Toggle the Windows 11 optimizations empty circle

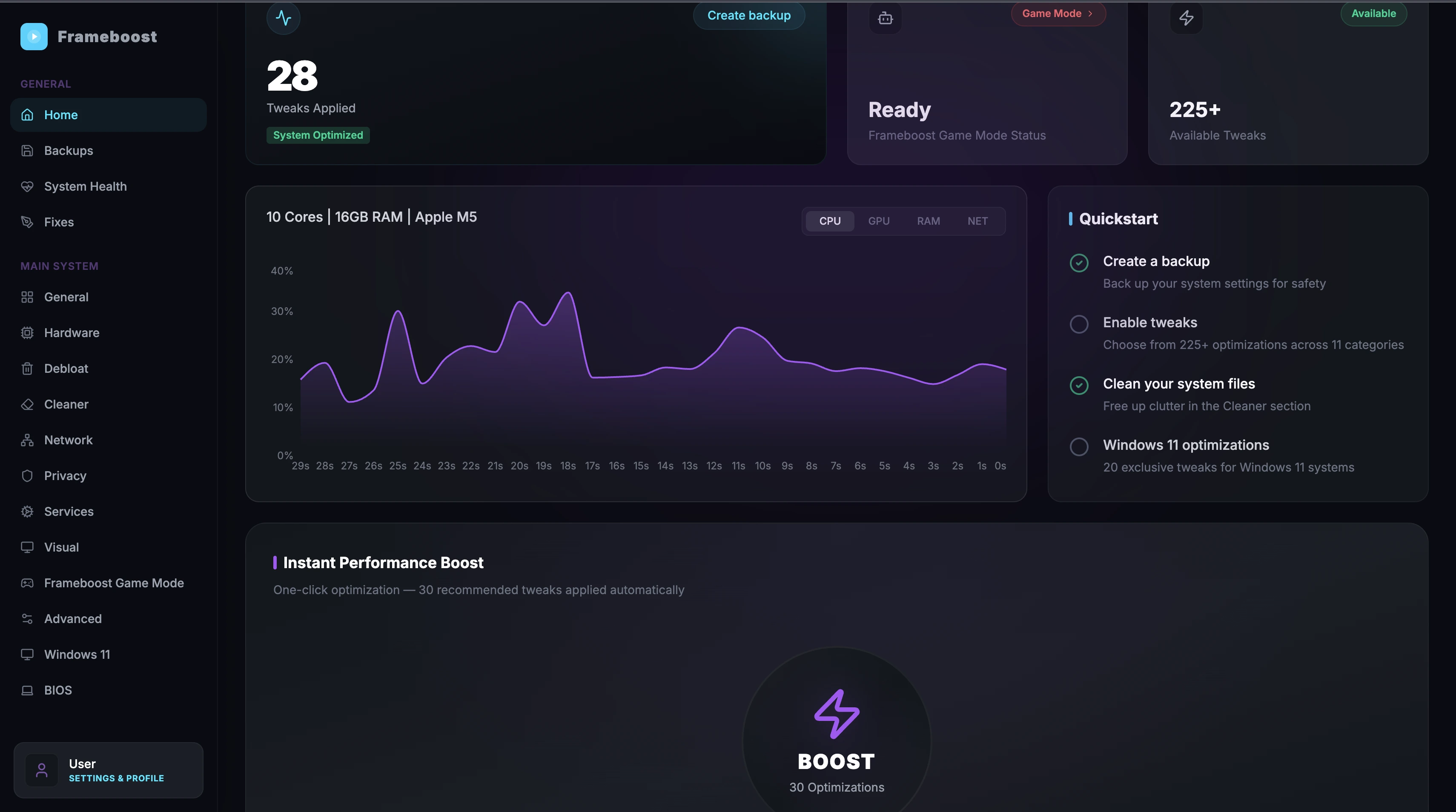(x=1079, y=447)
